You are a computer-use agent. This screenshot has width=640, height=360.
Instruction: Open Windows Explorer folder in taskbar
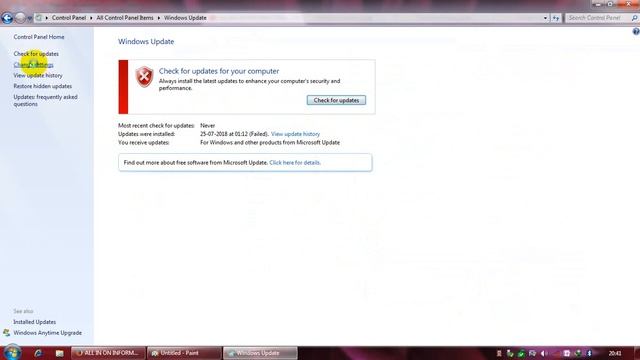click(60, 353)
